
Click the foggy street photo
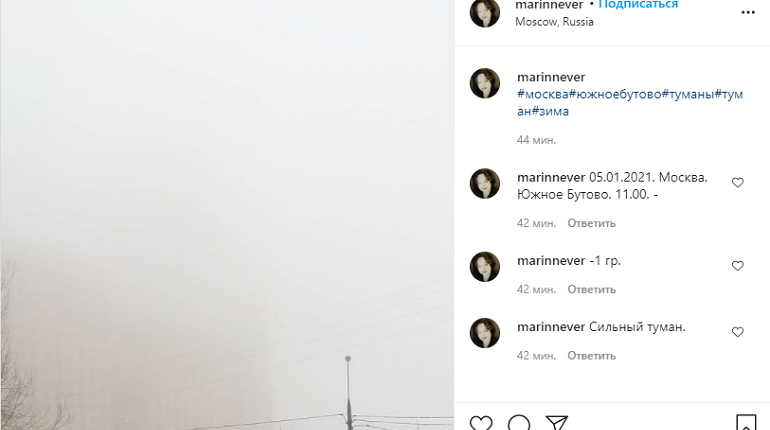tap(227, 215)
